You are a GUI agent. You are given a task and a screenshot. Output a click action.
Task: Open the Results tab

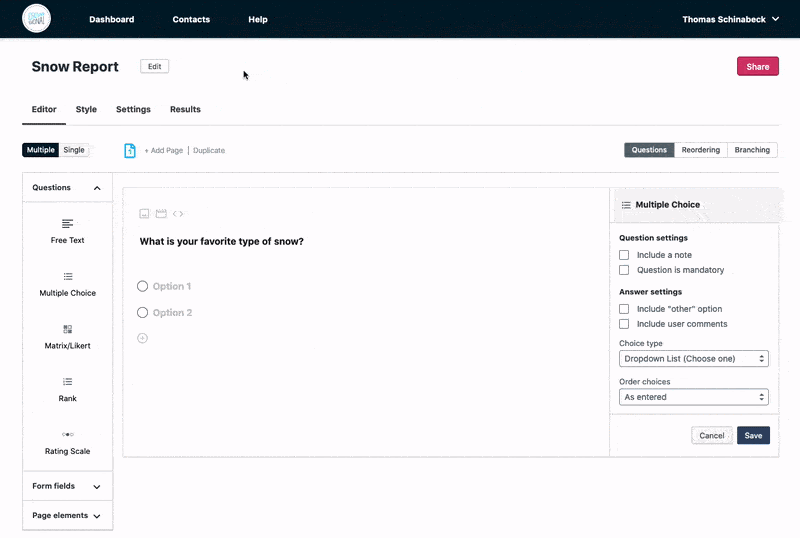point(185,109)
